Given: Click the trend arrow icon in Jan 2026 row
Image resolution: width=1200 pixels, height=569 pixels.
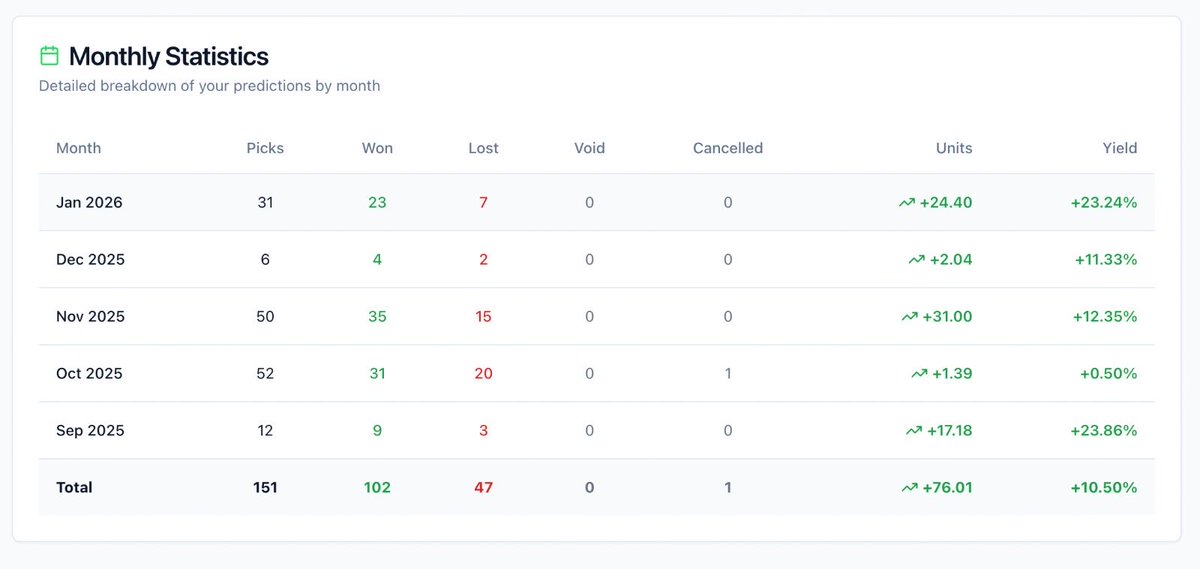Looking at the screenshot, I should tap(907, 202).
